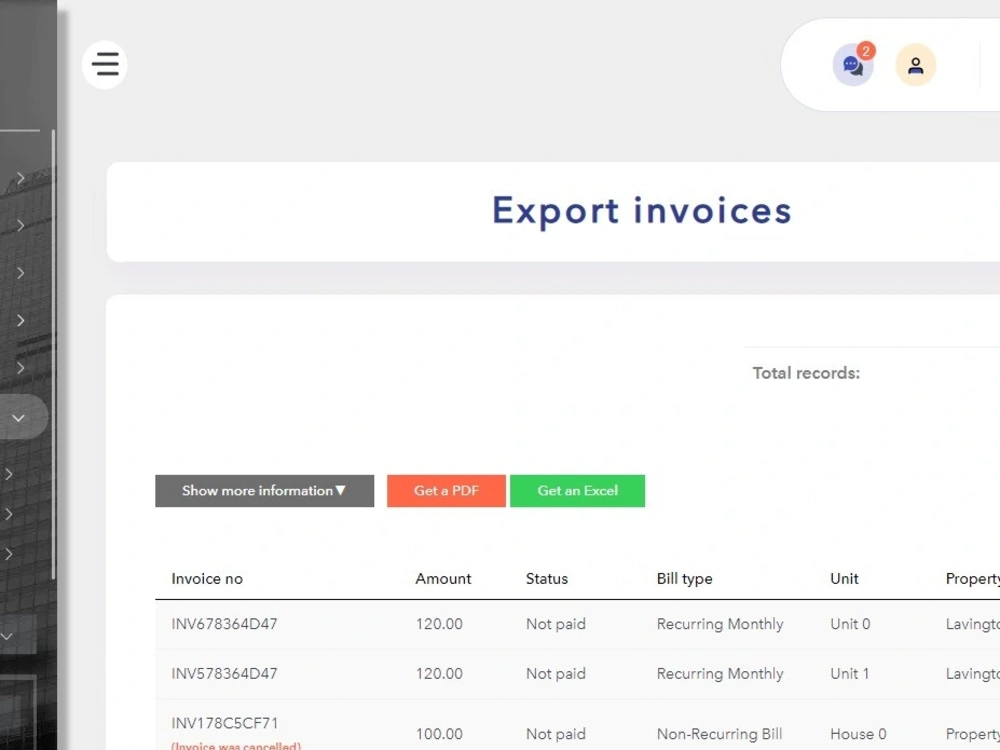The image size is (1000, 750).
Task: Select invoice INV178C5CF71
Action: [x=224, y=723]
